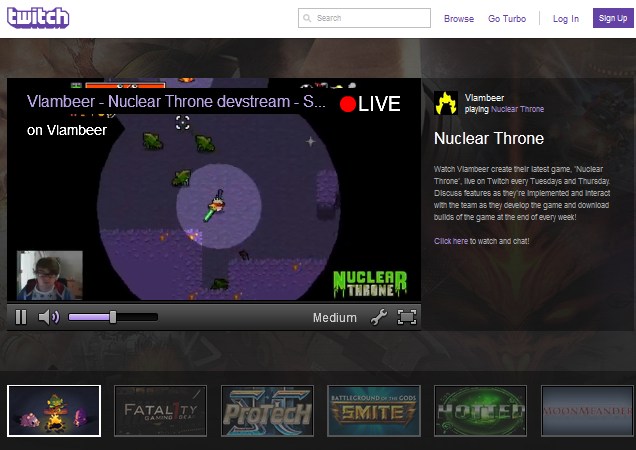Select the ProTech featured thumbnail
636x450 pixels.
[x=267, y=411]
